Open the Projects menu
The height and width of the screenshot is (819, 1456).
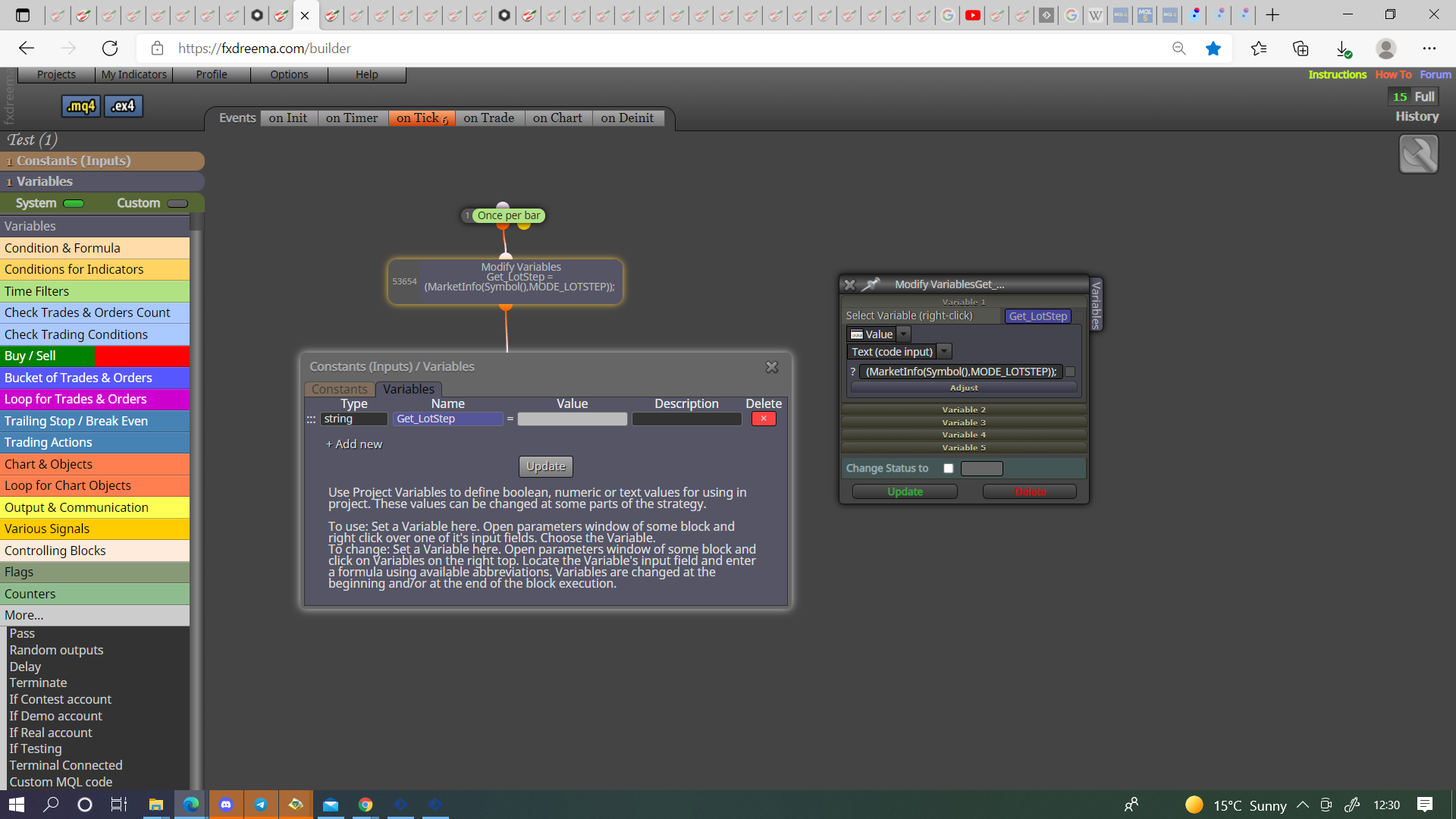pos(56,74)
